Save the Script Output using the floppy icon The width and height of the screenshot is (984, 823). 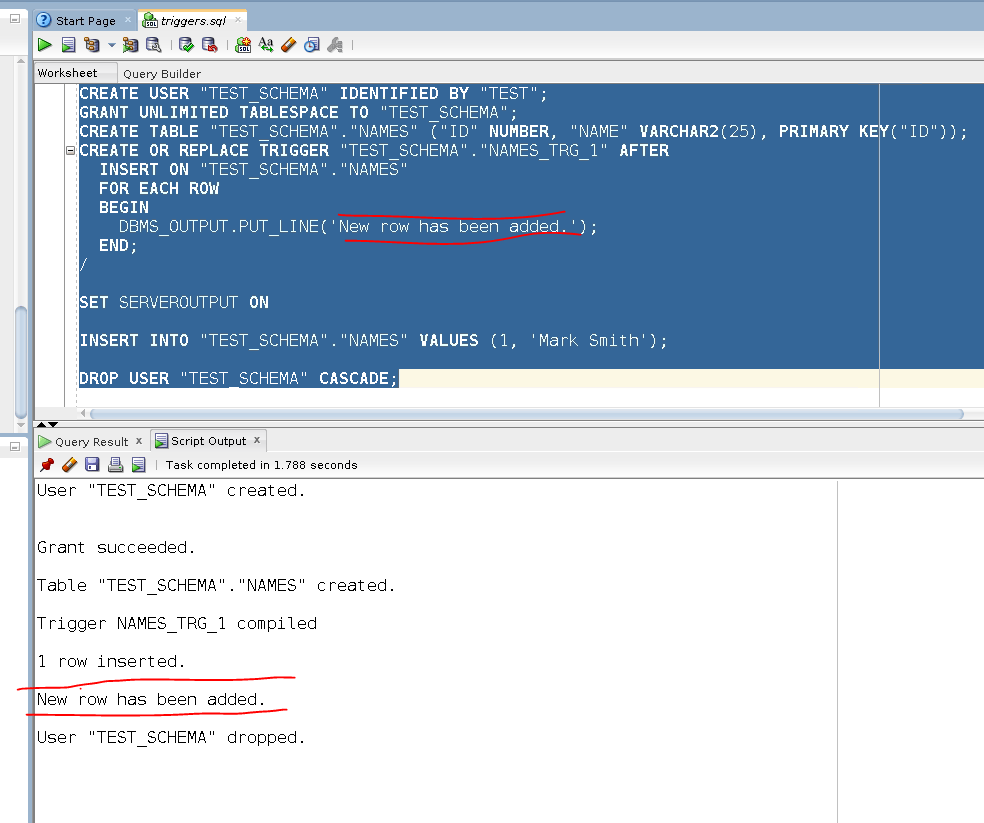tap(92, 464)
